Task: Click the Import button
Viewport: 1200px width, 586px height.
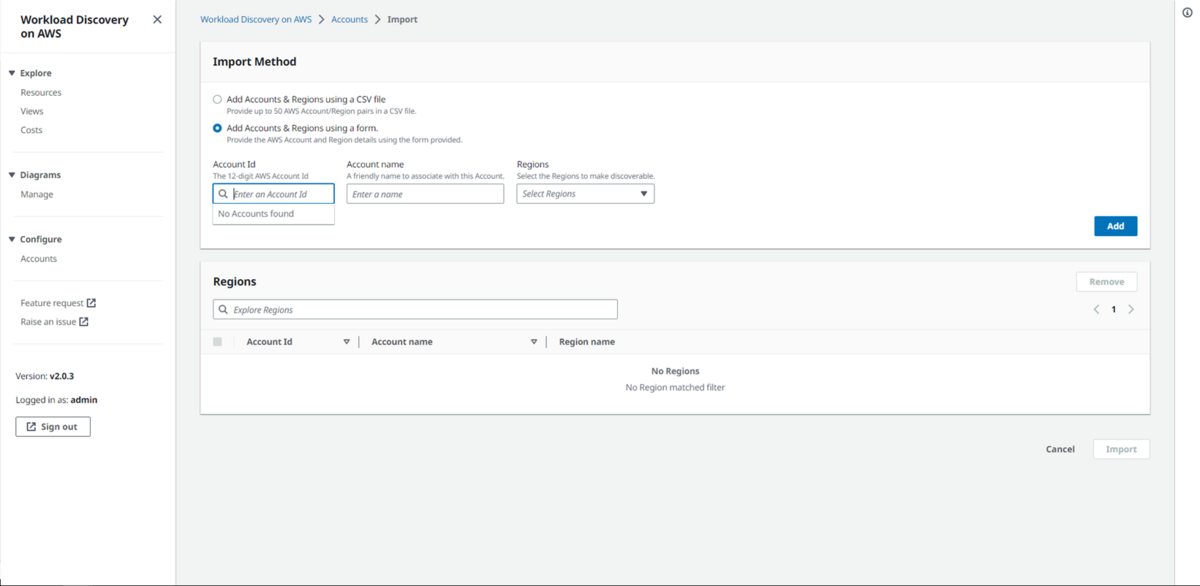Action: 1121,449
